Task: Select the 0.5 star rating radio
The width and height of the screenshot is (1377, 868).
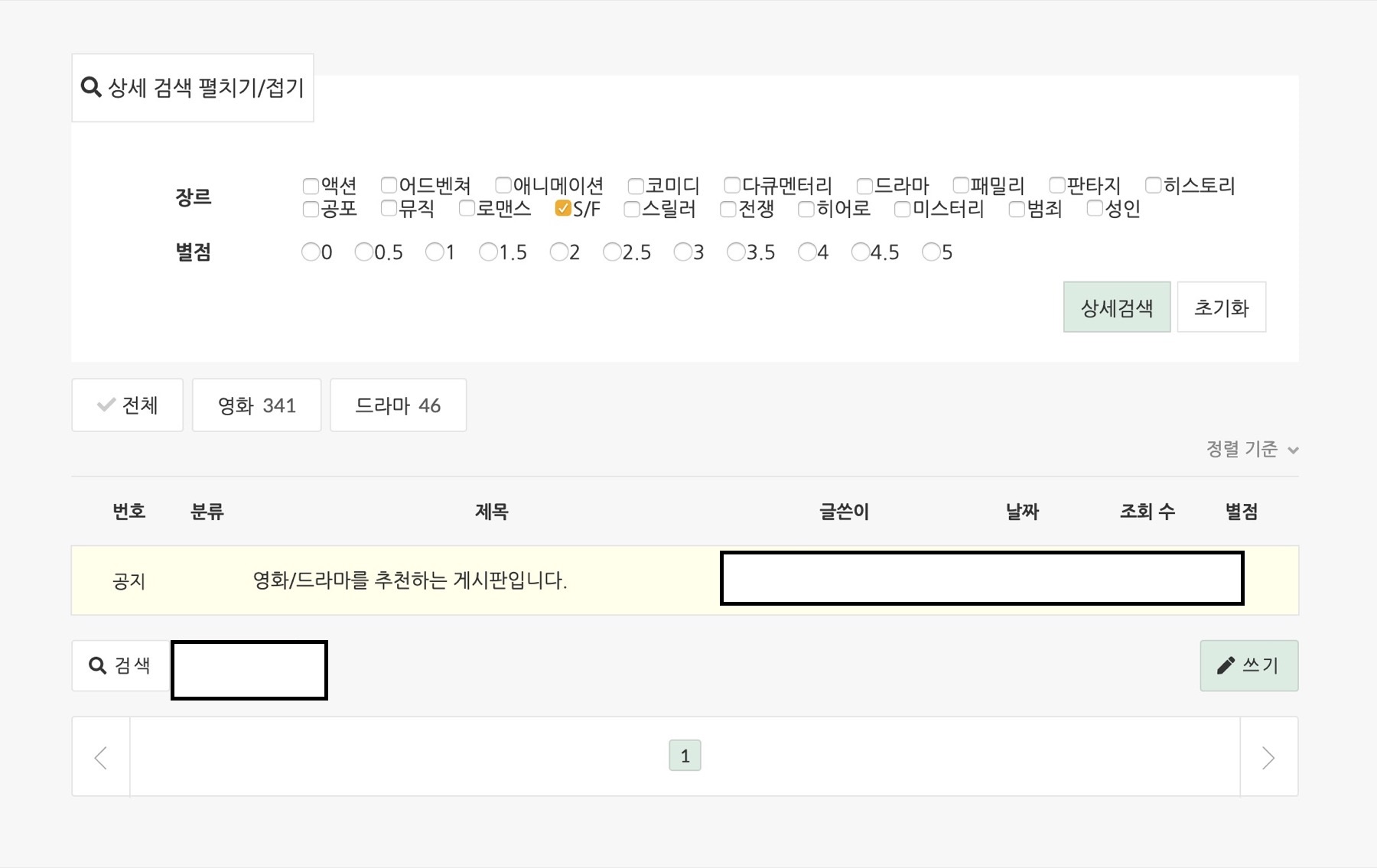Action: [x=363, y=252]
